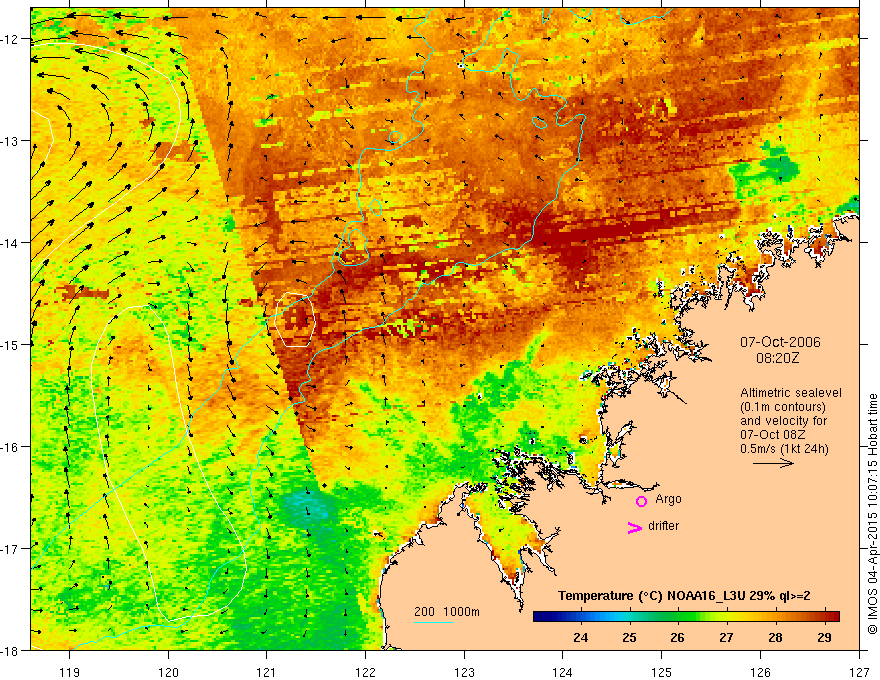The width and height of the screenshot is (880, 680).
Task: Click the 'Argo' legend label
Action: click(x=668, y=499)
